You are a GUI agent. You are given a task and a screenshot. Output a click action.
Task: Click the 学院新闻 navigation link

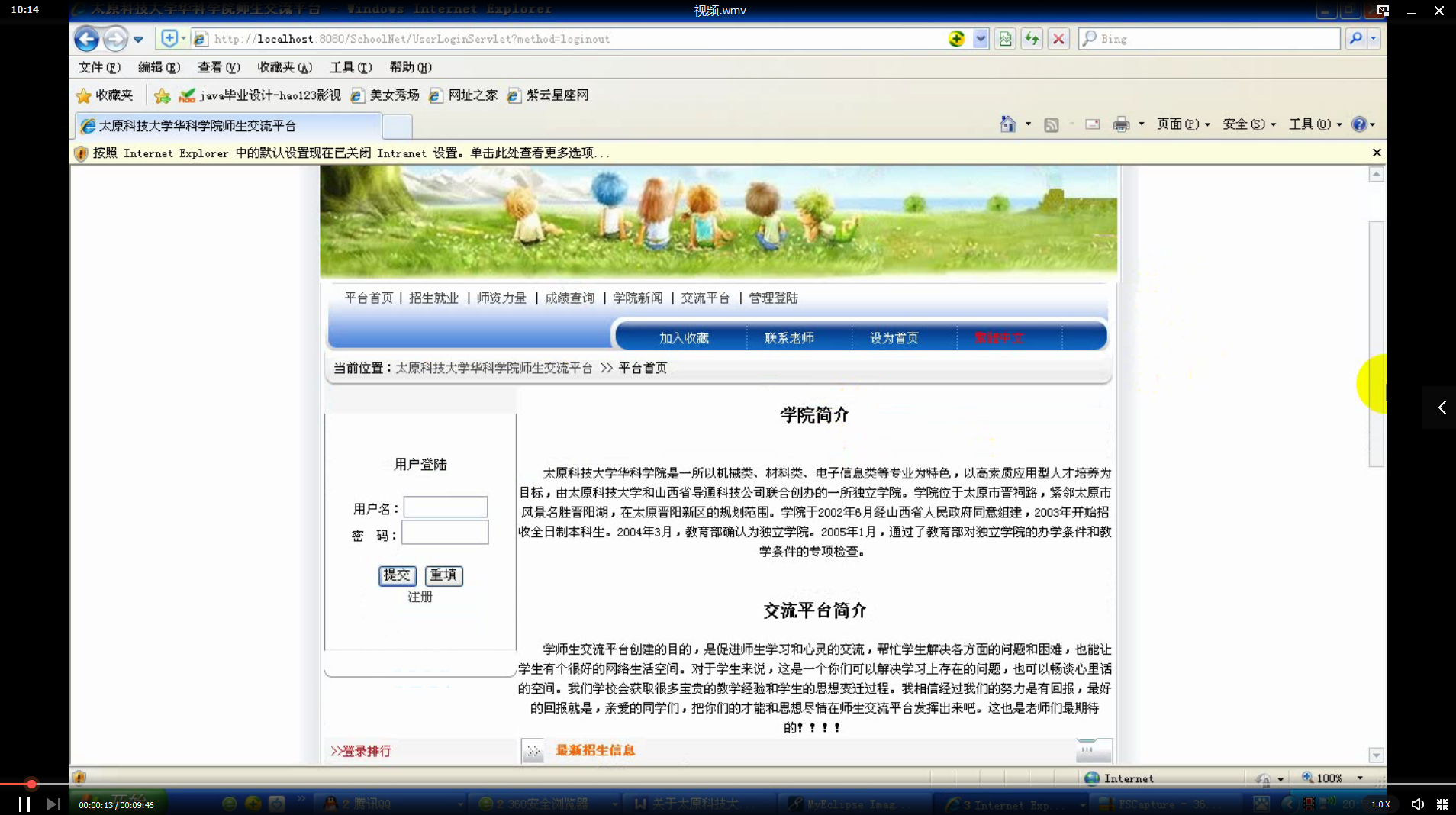(638, 298)
